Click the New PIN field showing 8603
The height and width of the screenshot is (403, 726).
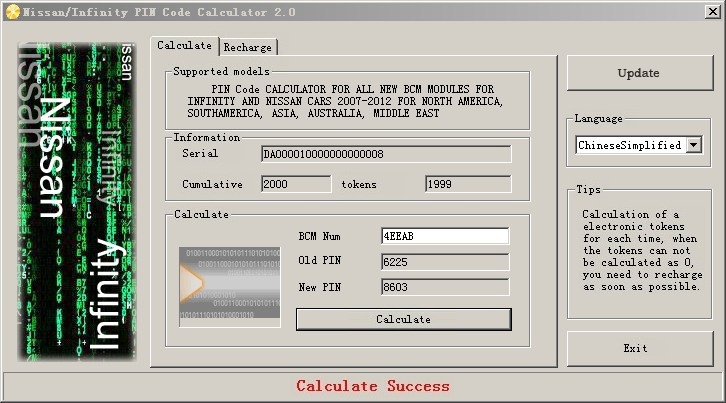tap(444, 287)
